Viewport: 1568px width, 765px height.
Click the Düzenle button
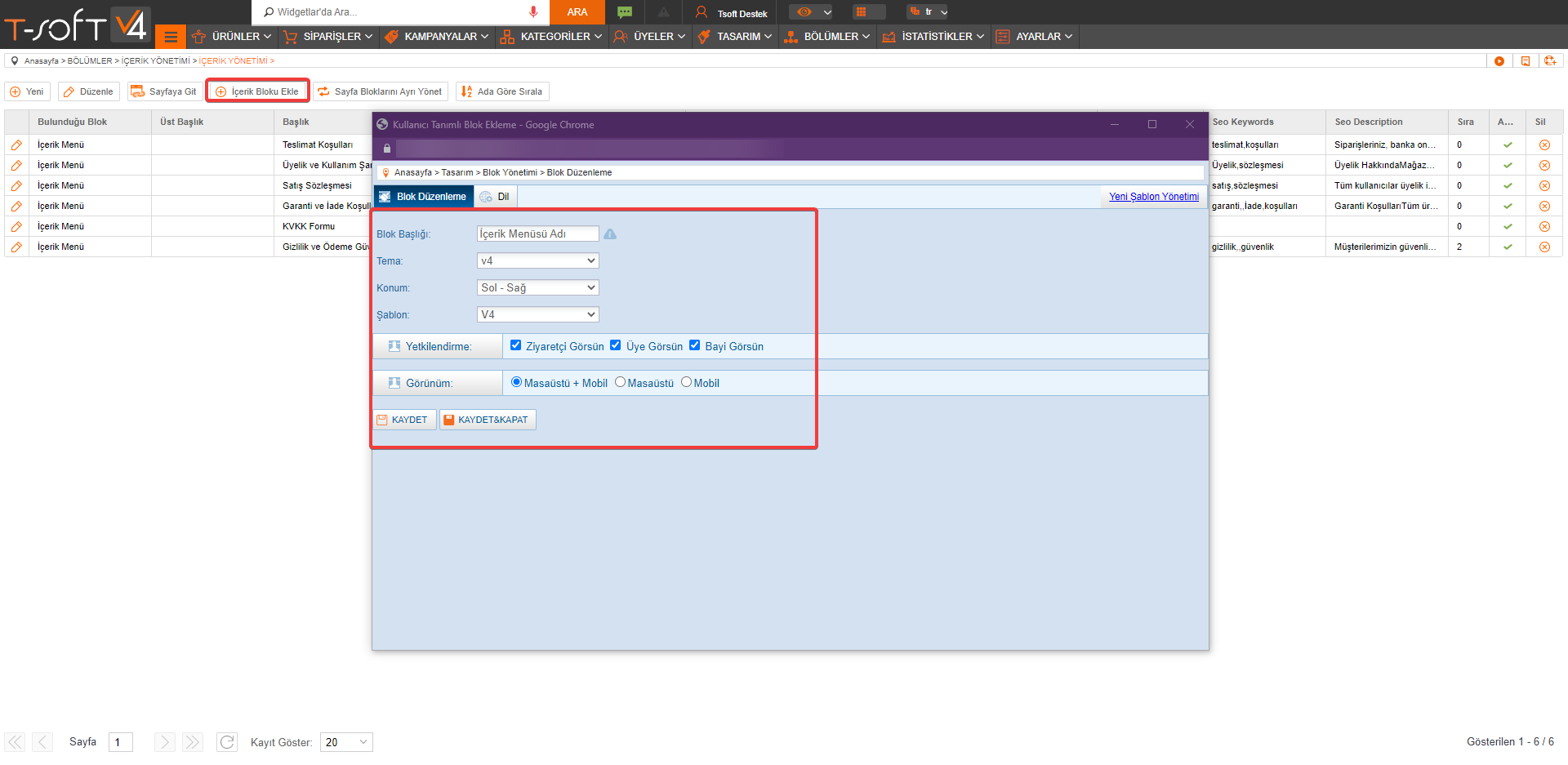tap(88, 91)
